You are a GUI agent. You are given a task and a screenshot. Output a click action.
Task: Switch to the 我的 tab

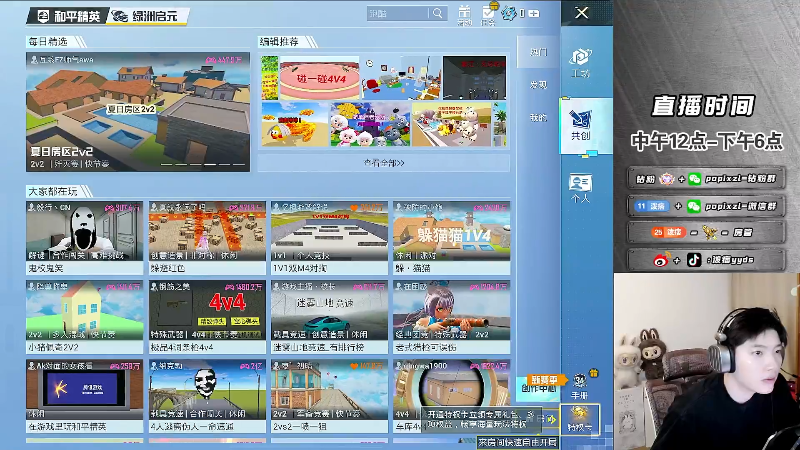point(538,118)
